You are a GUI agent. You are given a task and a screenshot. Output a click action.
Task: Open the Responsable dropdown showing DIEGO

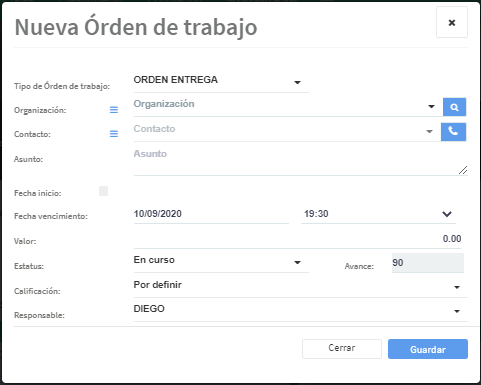[x=300, y=310]
